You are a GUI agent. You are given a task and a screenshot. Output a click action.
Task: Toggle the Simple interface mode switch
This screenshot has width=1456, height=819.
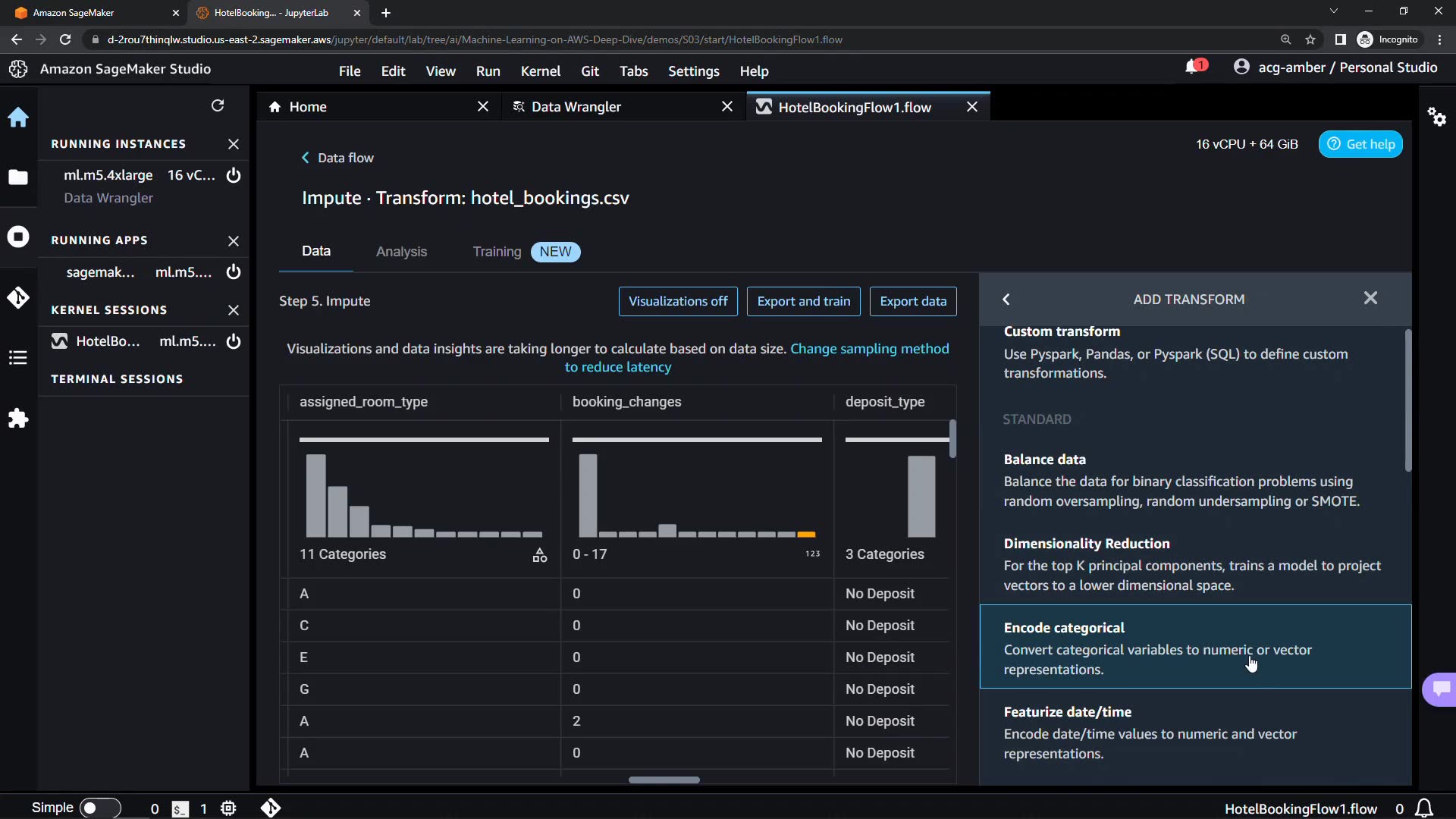[100, 808]
